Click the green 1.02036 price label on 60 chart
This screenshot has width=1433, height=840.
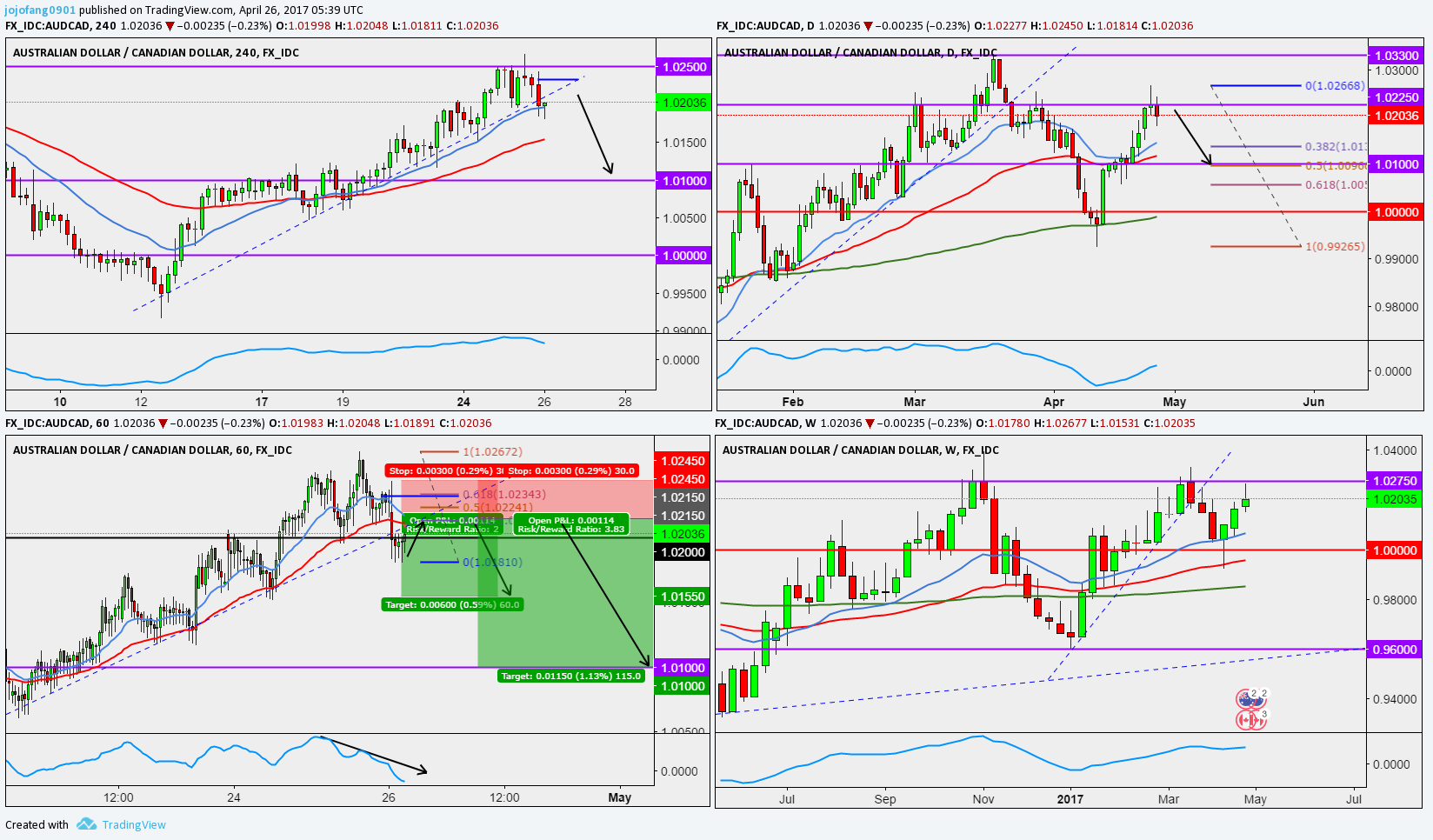pyautogui.click(x=683, y=534)
